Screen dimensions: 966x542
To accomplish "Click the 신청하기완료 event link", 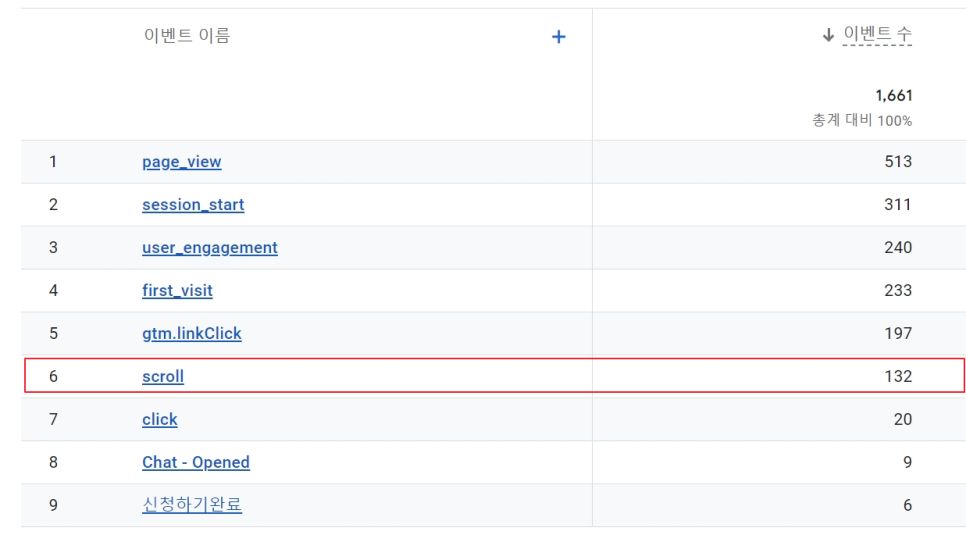I will click(x=192, y=505).
